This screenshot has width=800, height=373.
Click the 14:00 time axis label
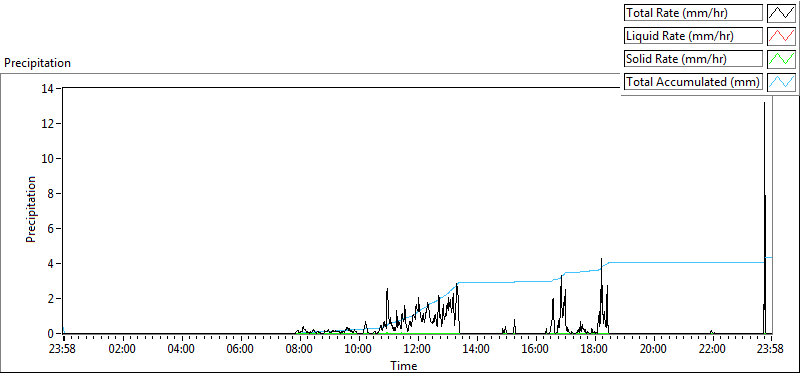477,350
